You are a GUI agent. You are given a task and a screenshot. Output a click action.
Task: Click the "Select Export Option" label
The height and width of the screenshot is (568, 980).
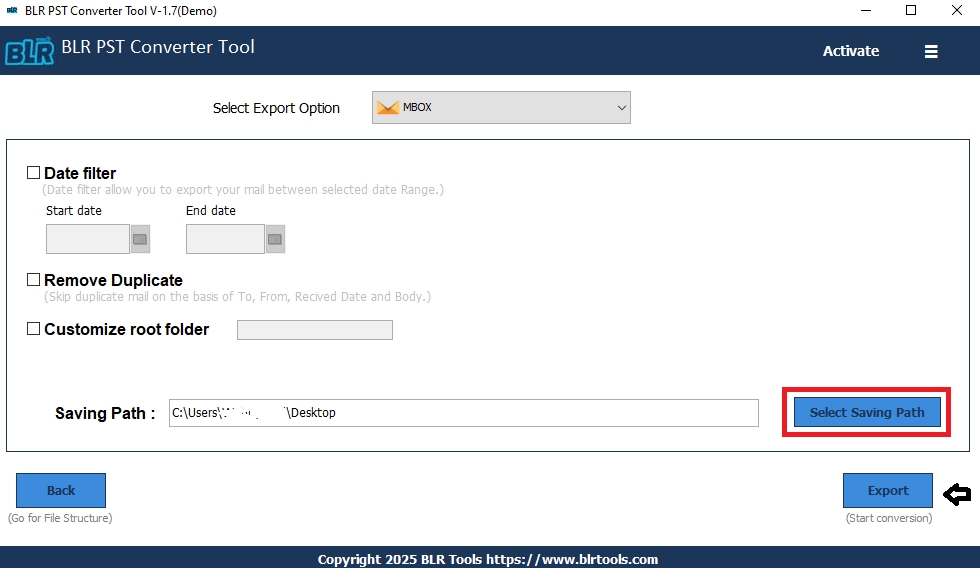pyautogui.click(x=276, y=108)
